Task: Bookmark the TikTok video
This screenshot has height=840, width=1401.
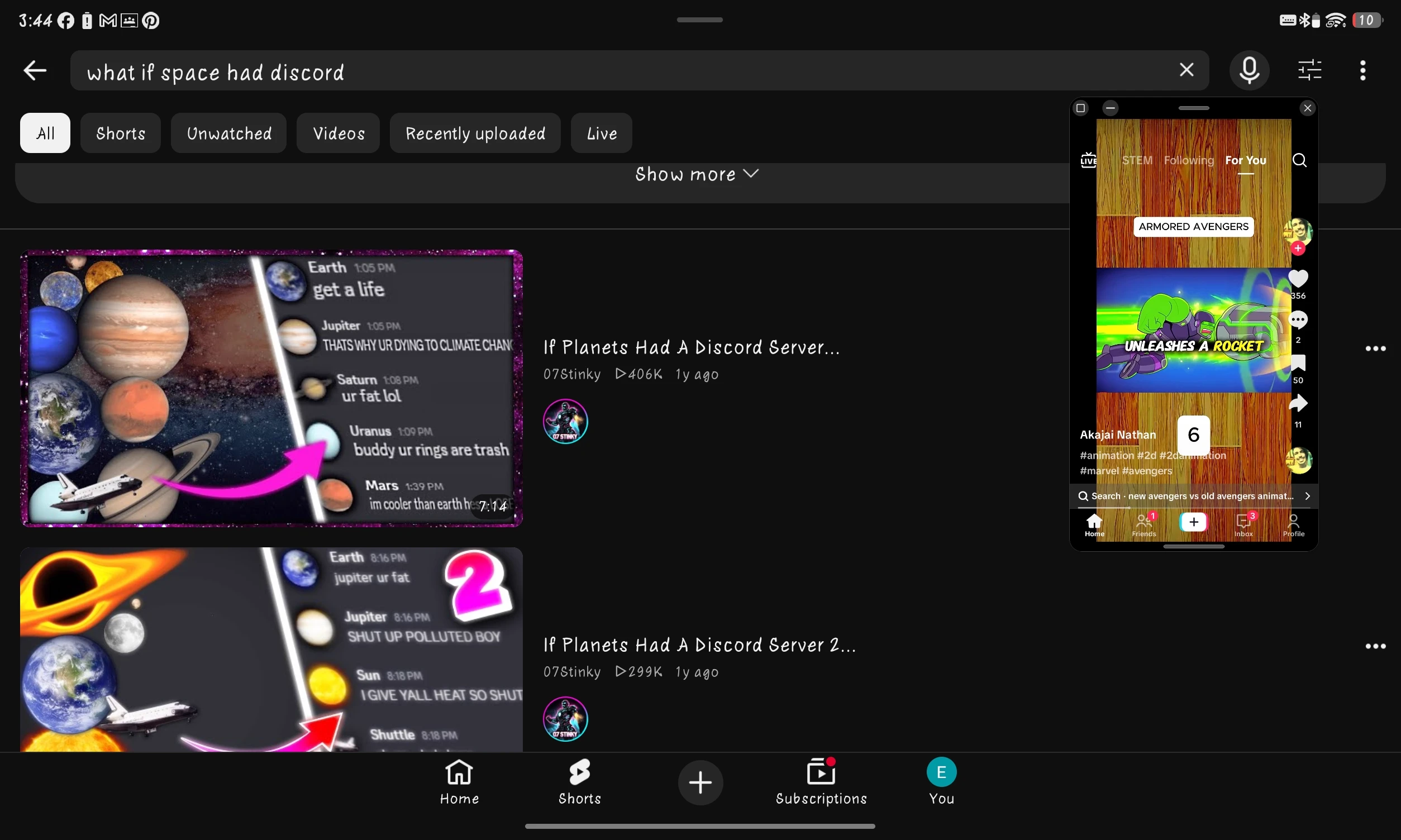Action: click(x=1298, y=363)
